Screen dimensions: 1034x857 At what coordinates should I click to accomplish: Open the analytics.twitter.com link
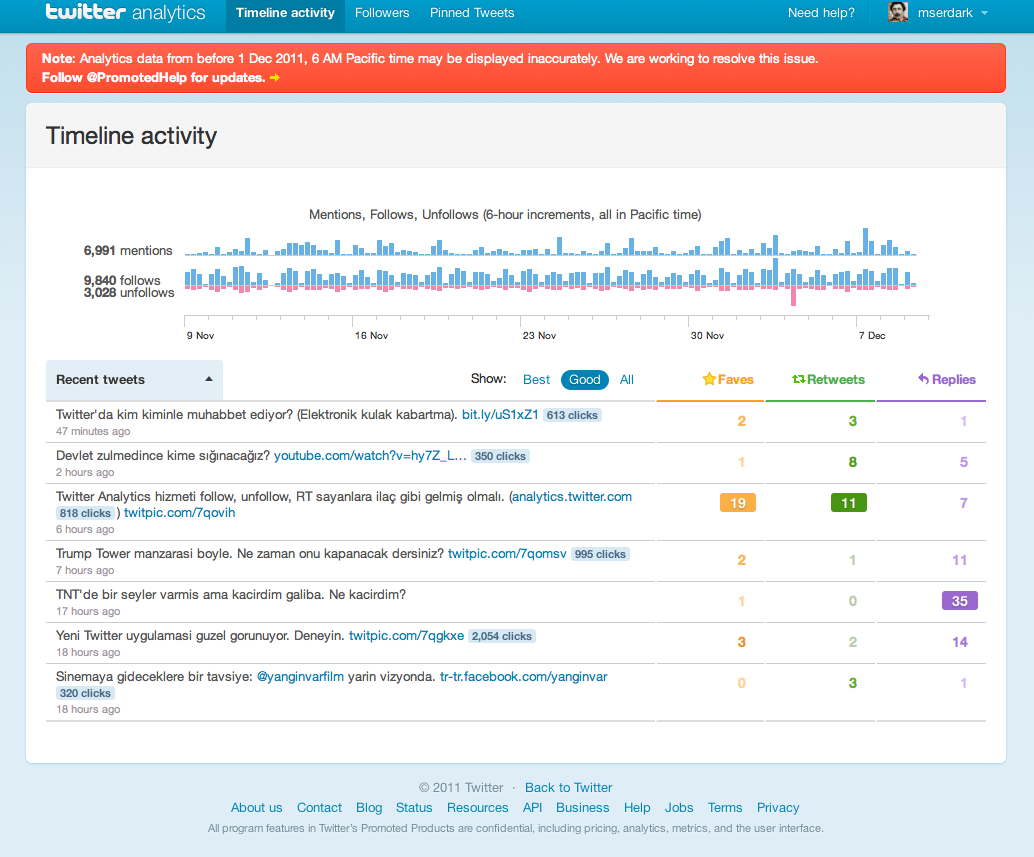(x=572, y=496)
